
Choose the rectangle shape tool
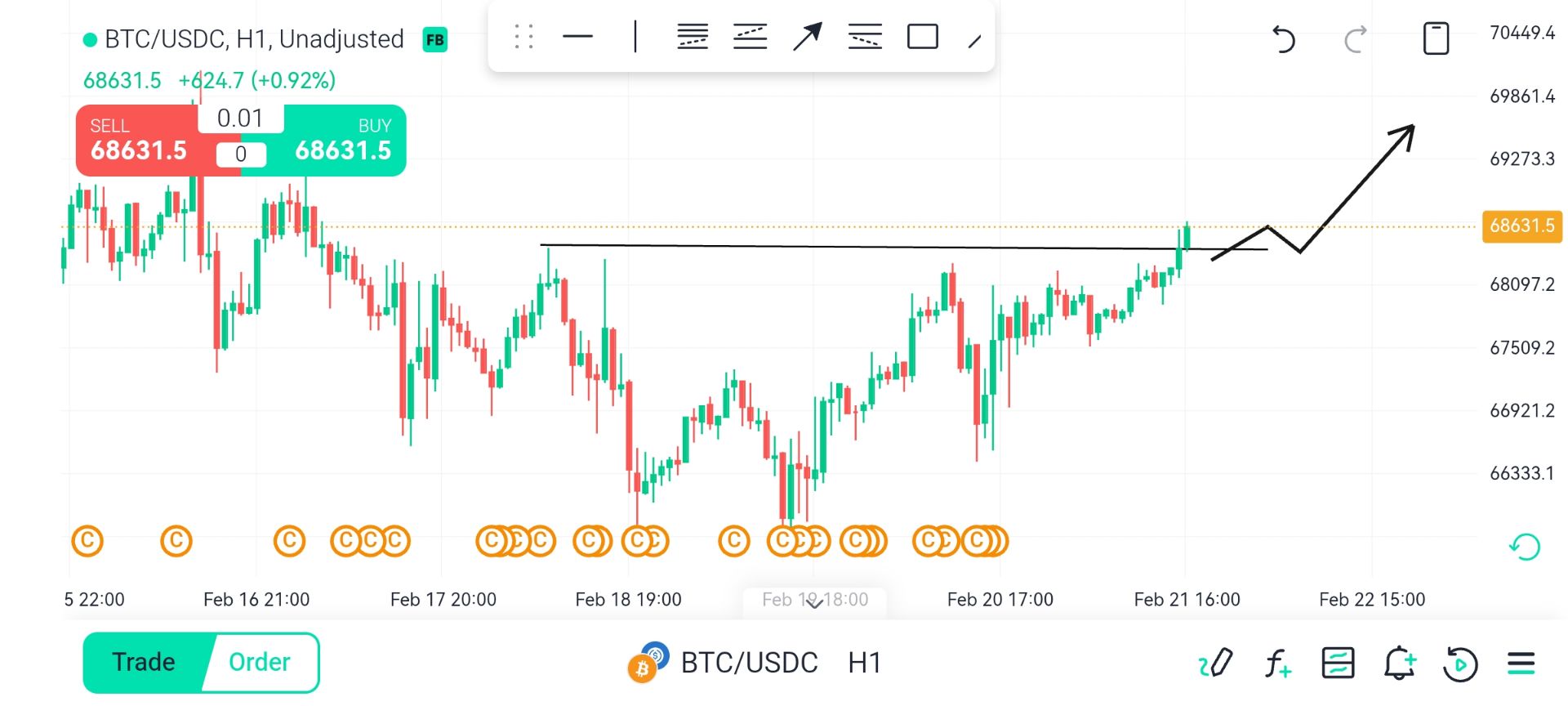tap(923, 37)
